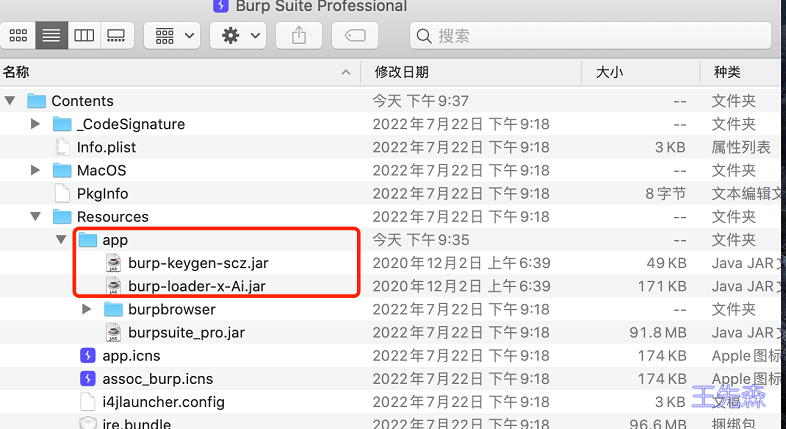This screenshot has height=429, width=786.
Task: Click the 属性列表 kind cell
Action: (x=741, y=147)
